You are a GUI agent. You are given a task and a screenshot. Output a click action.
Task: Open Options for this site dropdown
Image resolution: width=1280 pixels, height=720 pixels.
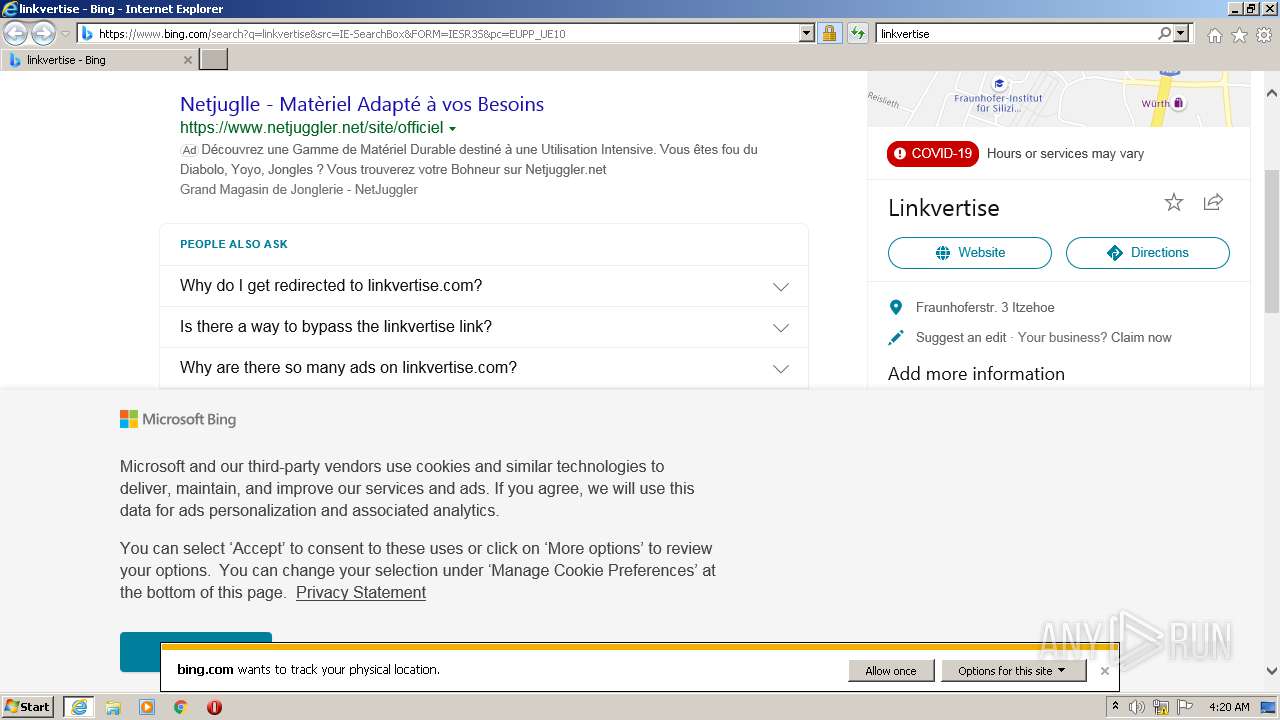(x=1013, y=671)
